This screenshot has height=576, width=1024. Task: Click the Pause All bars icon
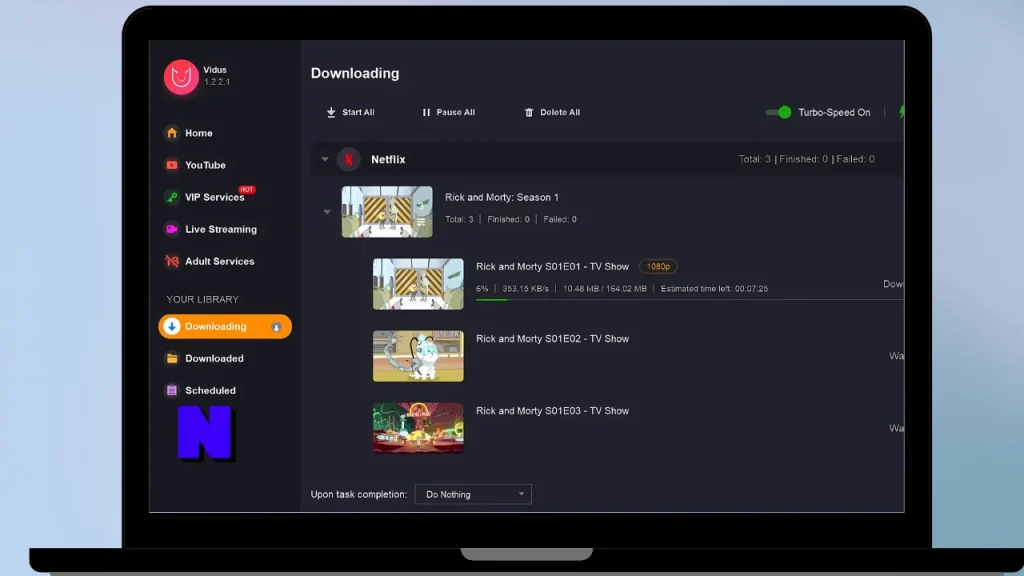[426, 112]
